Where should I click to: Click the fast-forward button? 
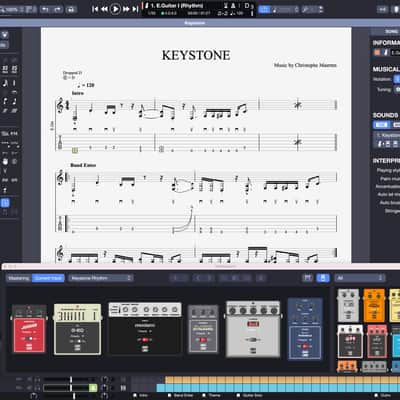126,9
